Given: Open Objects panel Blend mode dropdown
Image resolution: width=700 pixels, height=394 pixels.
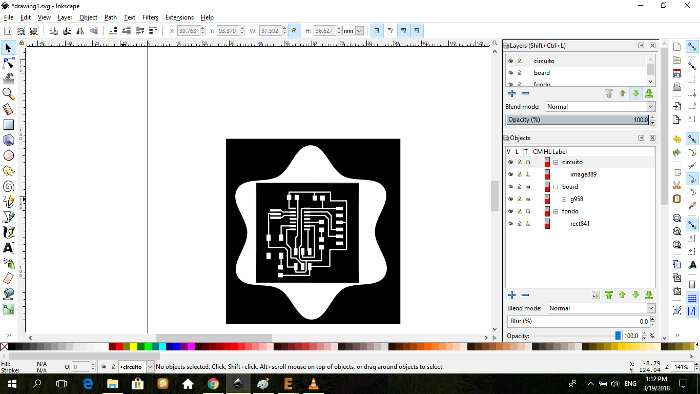Looking at the screenshot, I should [x=601, y=308].
